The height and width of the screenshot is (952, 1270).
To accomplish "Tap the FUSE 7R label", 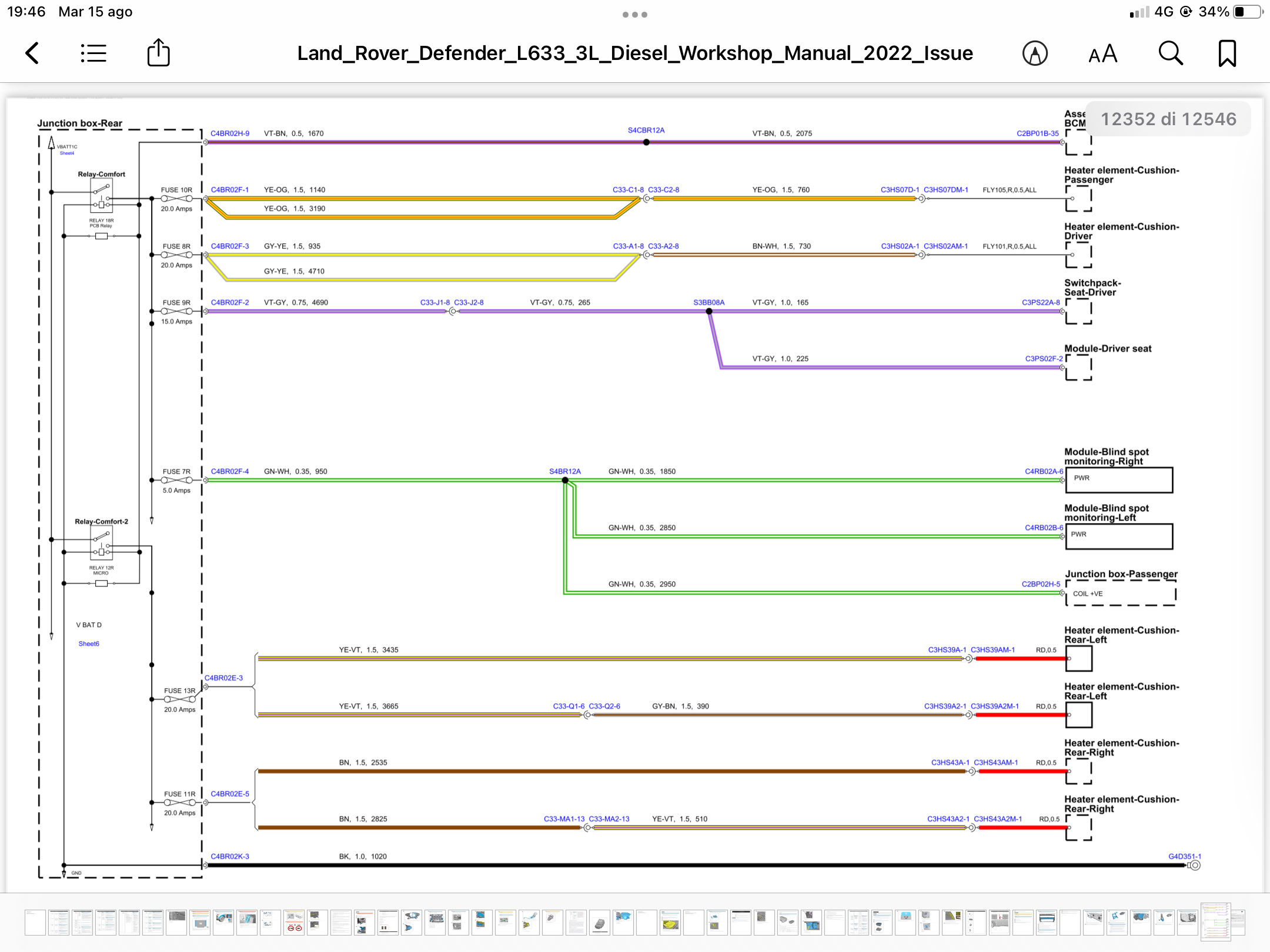I will [177, 472].
